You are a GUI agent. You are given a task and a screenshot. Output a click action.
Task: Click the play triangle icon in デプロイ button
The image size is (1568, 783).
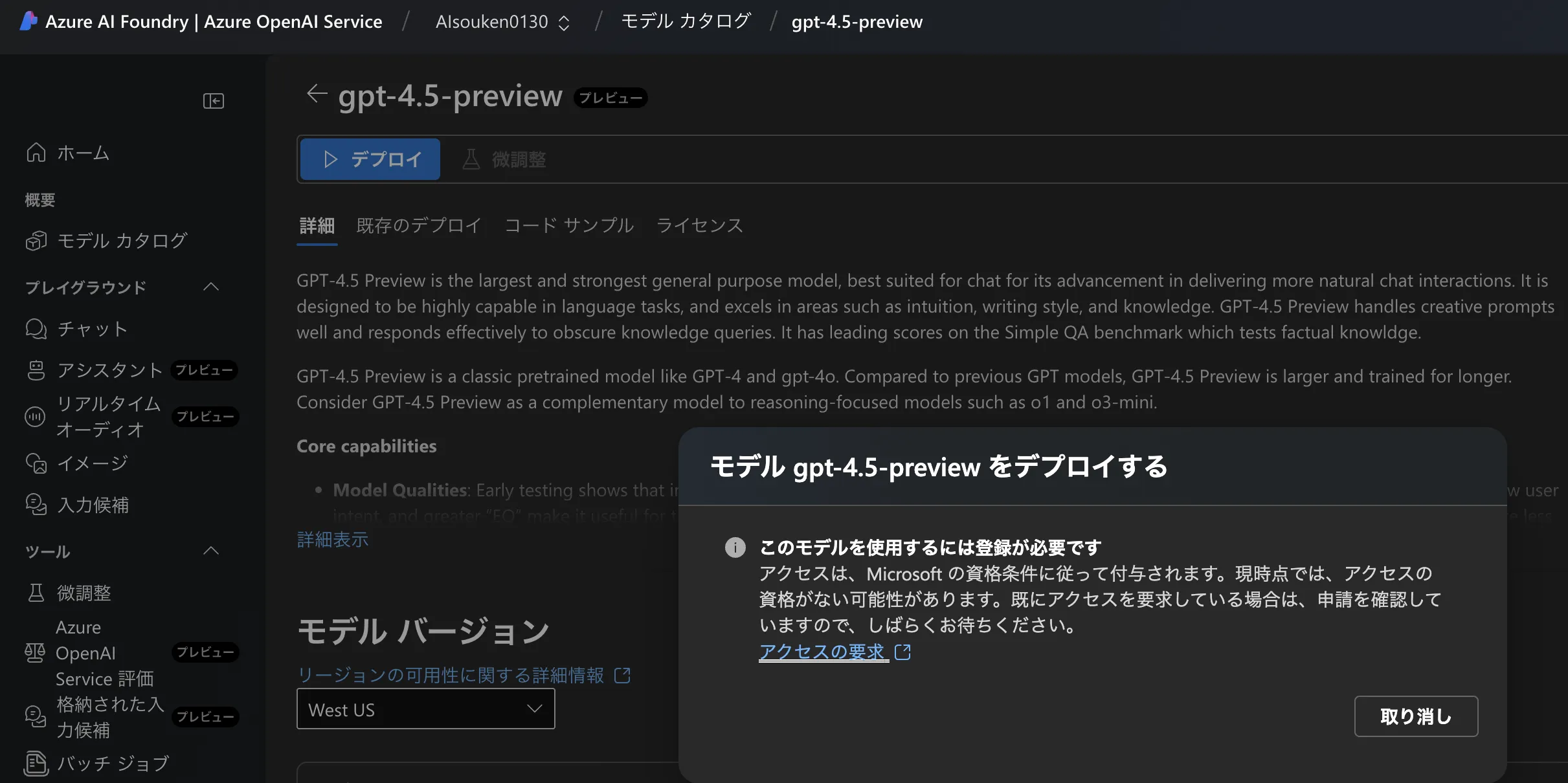[331, 159]
